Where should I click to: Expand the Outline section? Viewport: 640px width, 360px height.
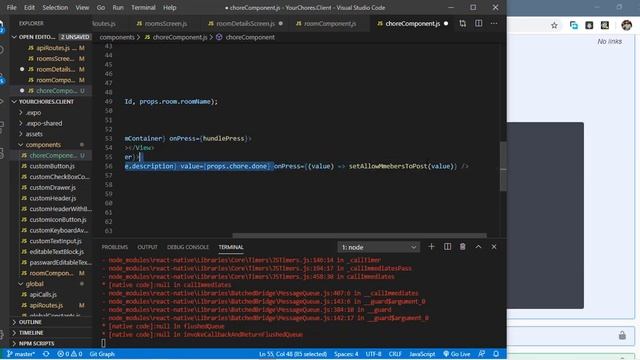(x=51, y=322)
